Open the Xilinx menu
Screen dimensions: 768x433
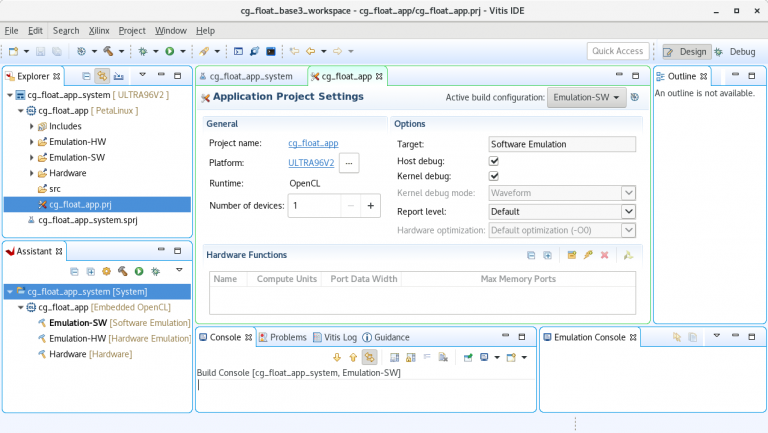(98, 31)
